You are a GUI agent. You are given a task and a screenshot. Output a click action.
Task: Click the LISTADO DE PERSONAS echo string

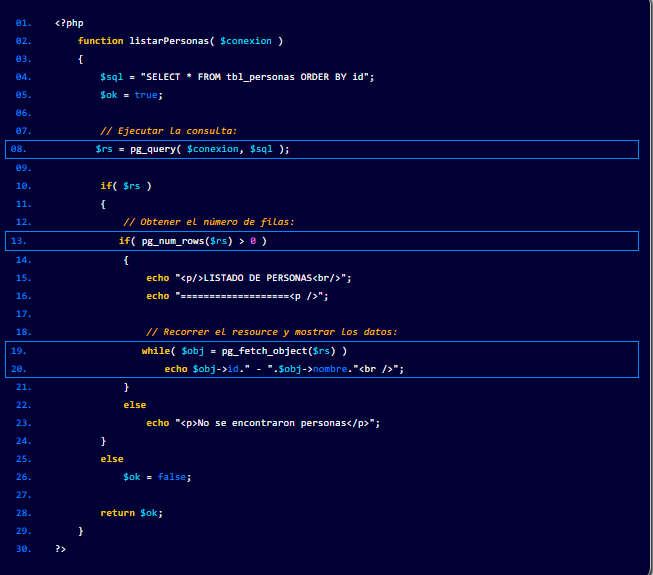[263, 278]
